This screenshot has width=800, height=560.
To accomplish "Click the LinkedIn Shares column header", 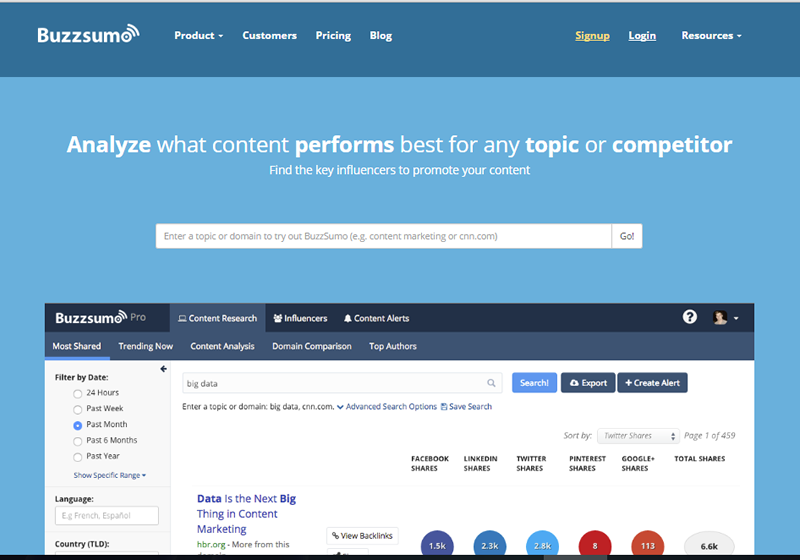I will click(480, 463).
